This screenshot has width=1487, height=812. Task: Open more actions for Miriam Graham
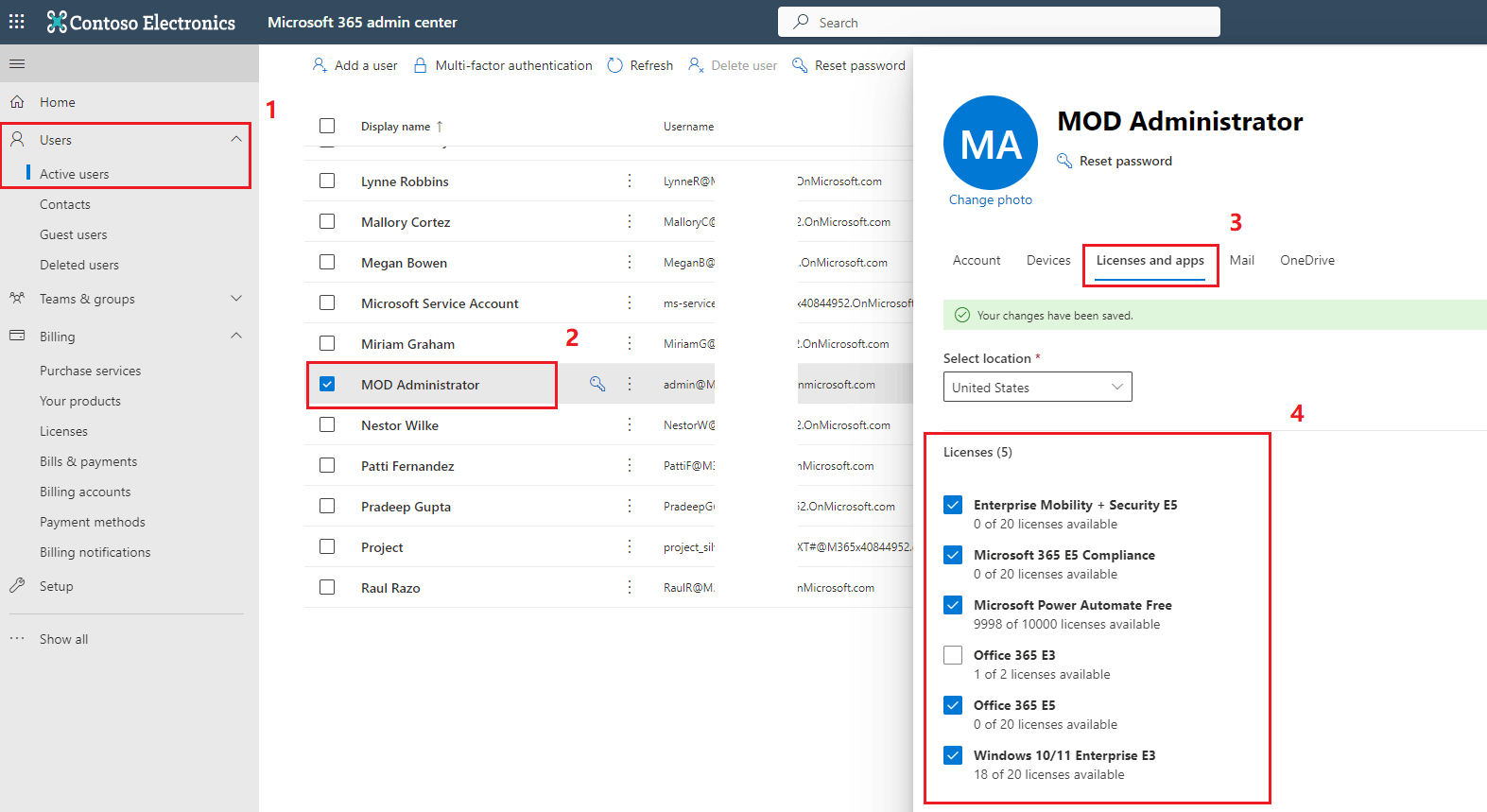click(630, 343)
